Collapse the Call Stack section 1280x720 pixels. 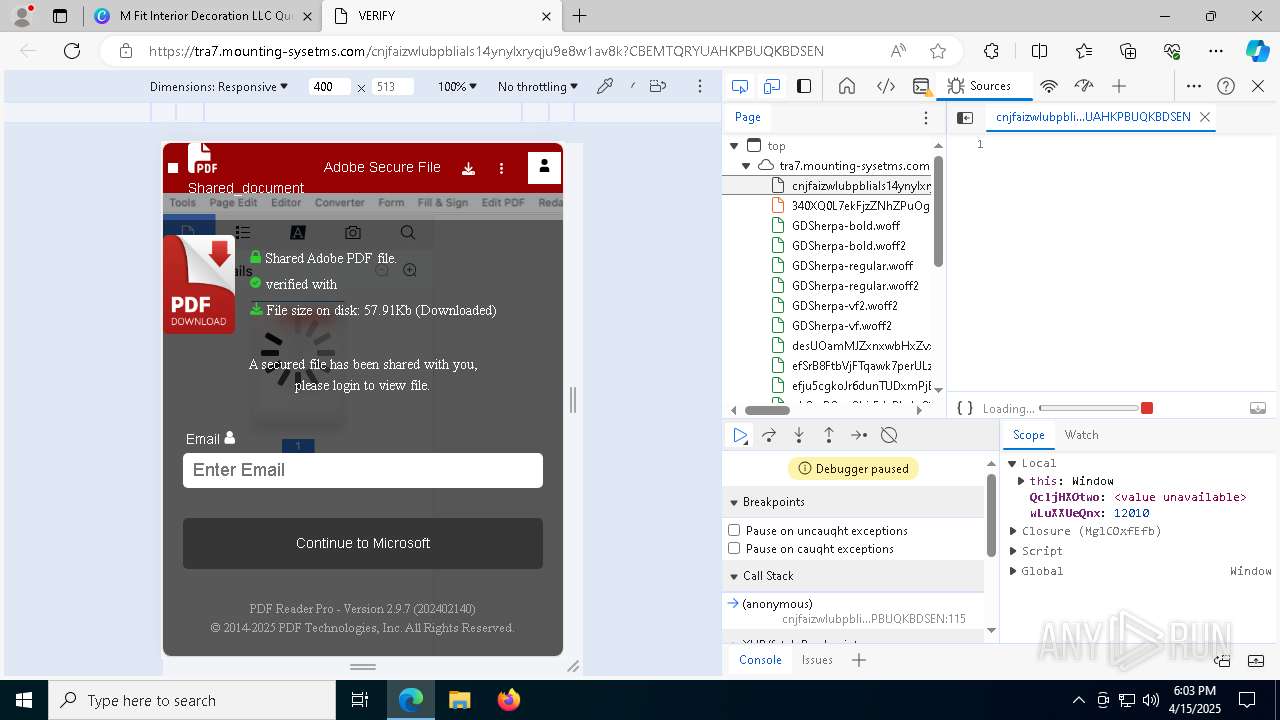[732, 576]
